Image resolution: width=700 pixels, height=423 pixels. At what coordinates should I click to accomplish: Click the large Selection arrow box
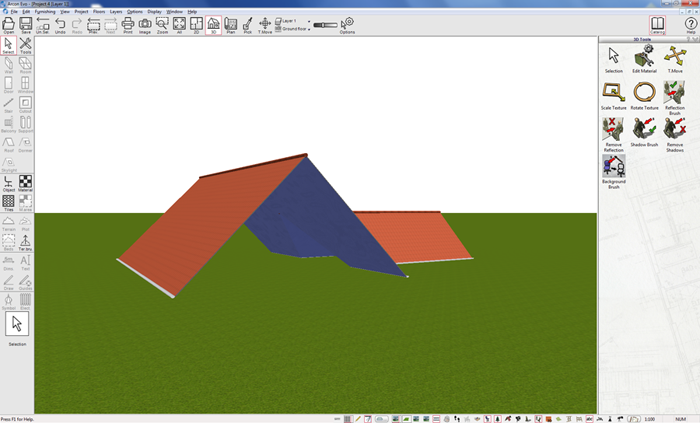click(17, 323)
